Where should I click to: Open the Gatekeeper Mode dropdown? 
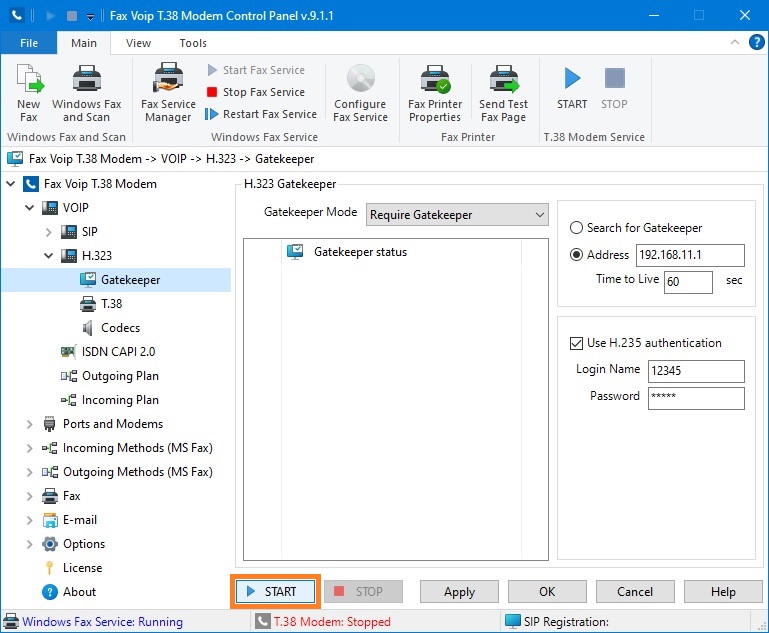[x=457, y=215]
